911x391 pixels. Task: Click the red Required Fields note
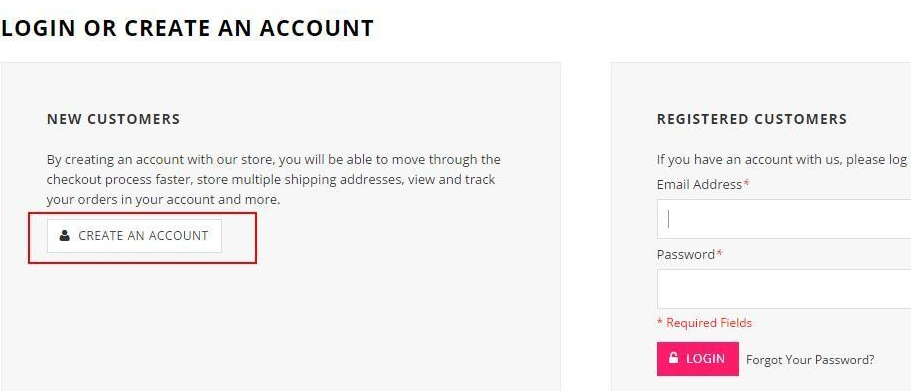[x=704, y=322]
